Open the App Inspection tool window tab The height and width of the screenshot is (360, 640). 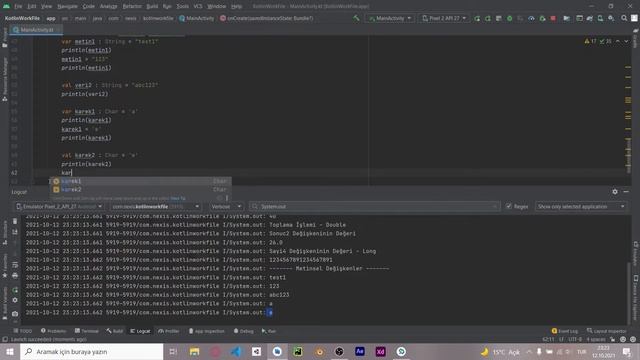coord(206,331)
